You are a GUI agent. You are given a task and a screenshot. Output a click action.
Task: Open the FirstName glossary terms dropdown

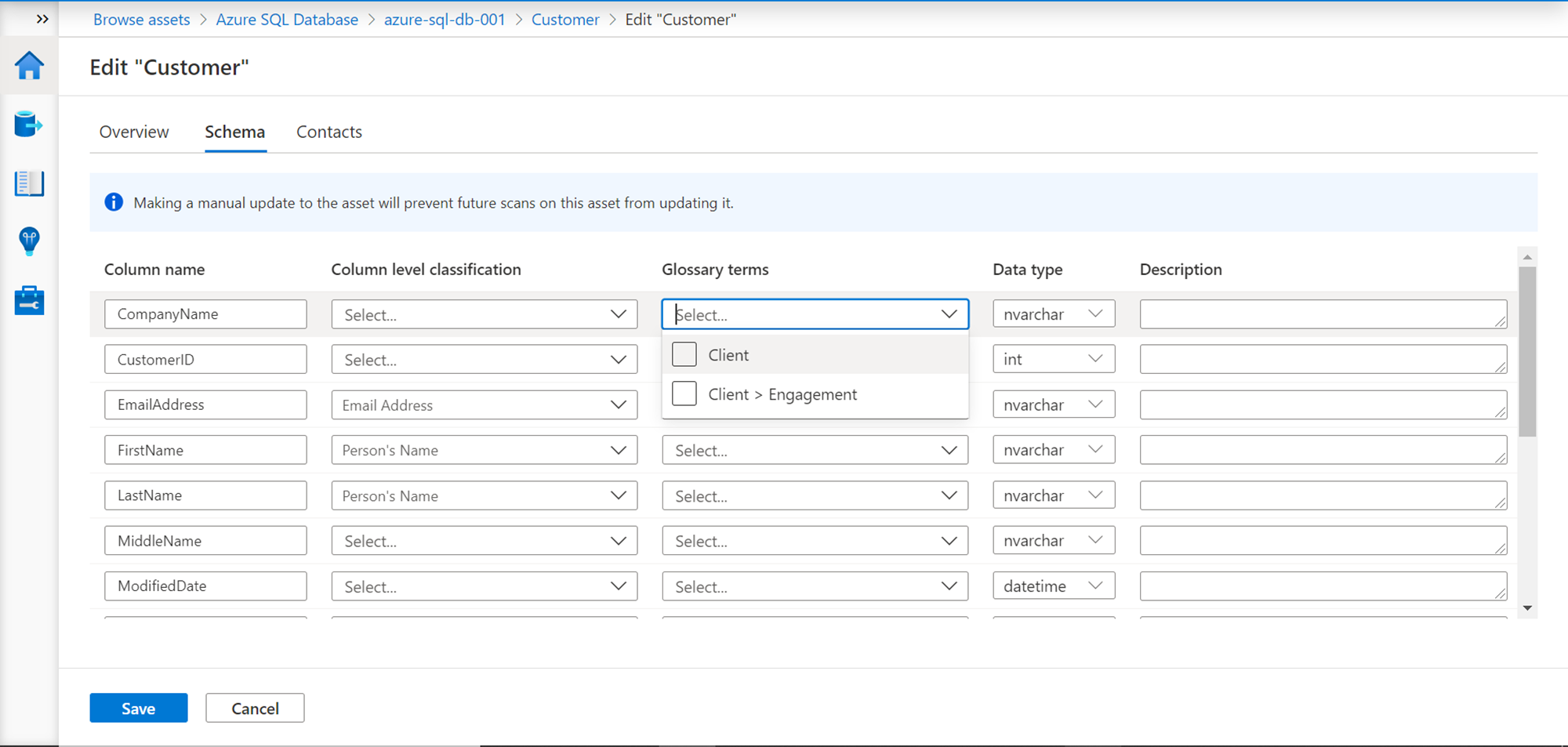click(815, 451)
